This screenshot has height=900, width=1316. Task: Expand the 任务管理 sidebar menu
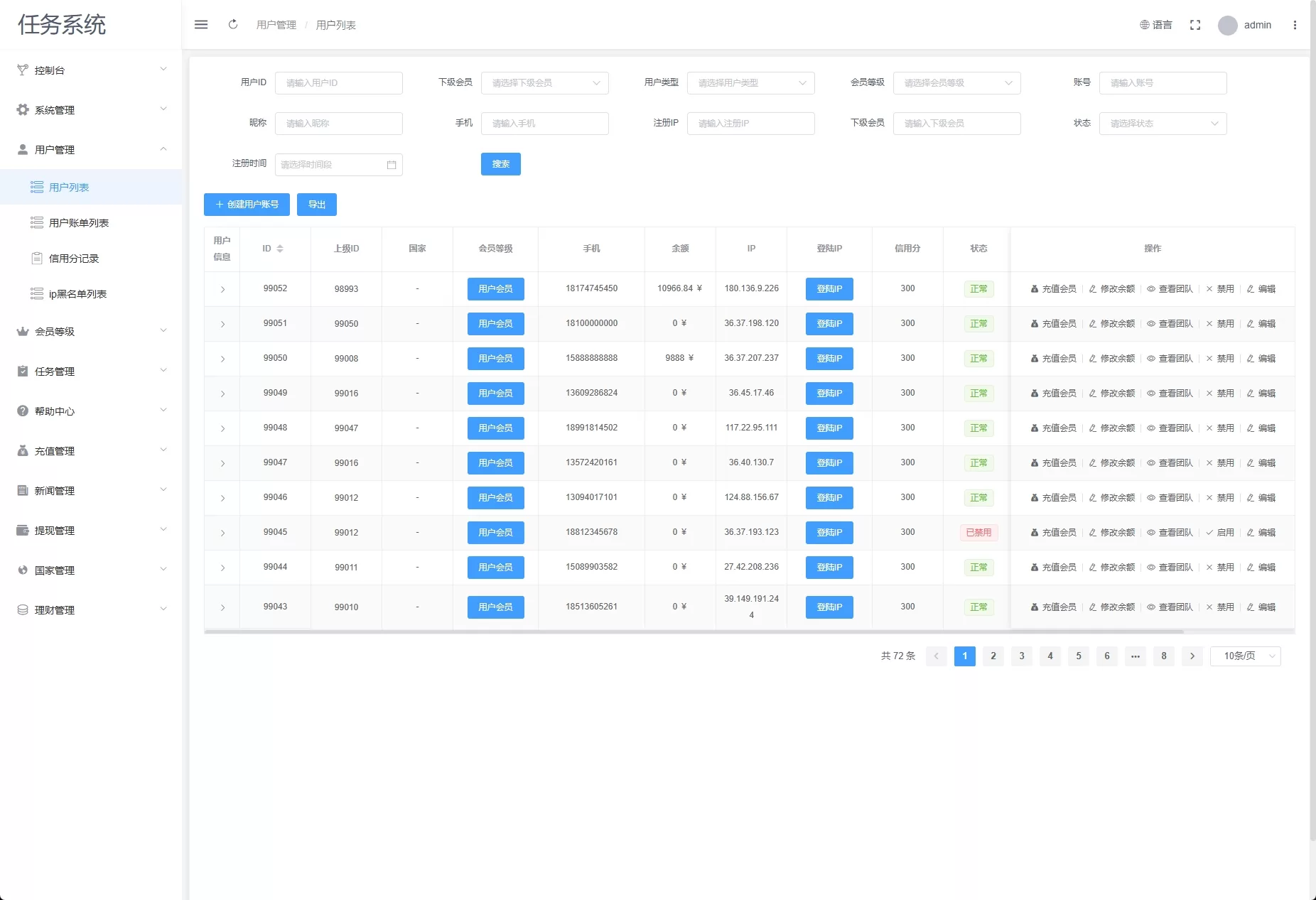pyautogui.click(x=91, y=372)
